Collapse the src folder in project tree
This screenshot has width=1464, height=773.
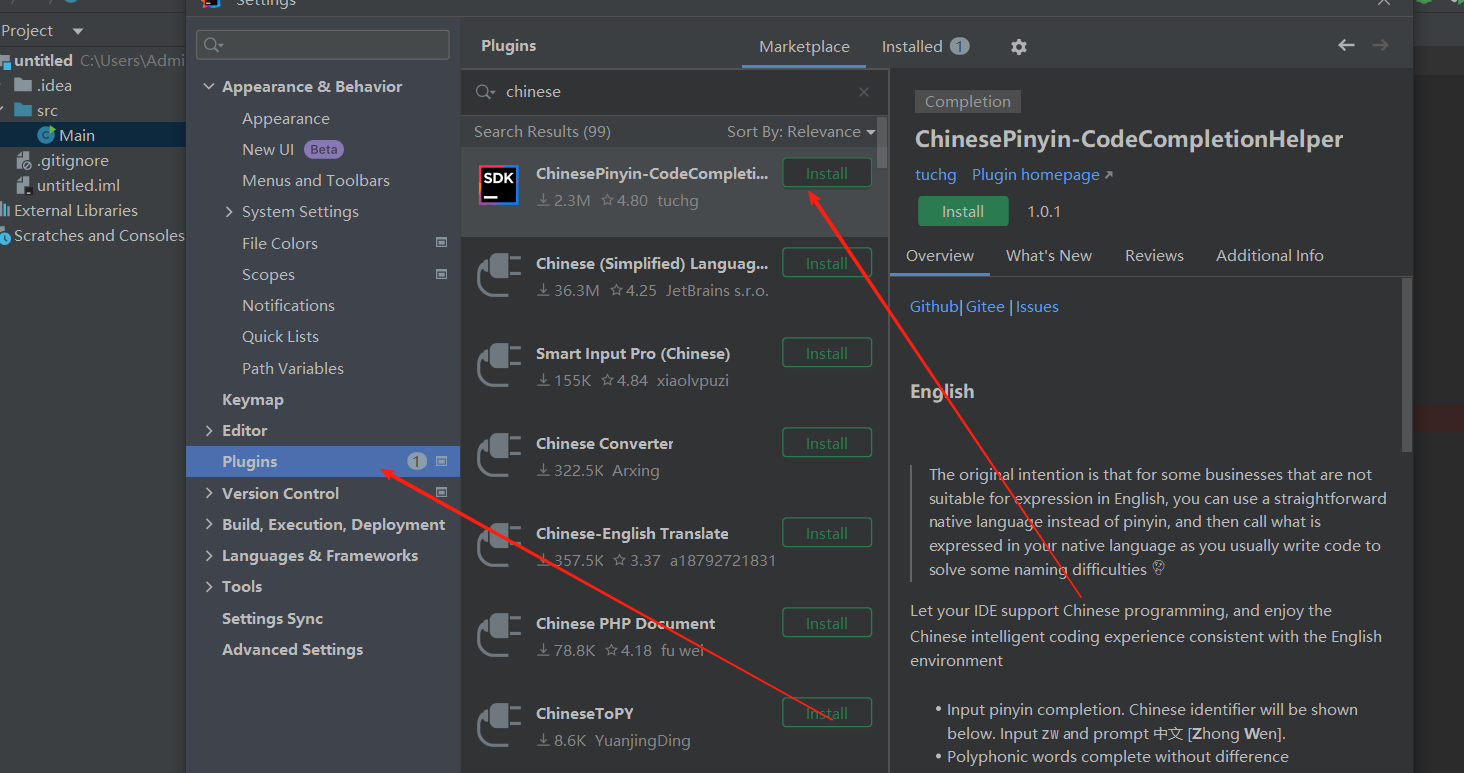tap(4, 110)
